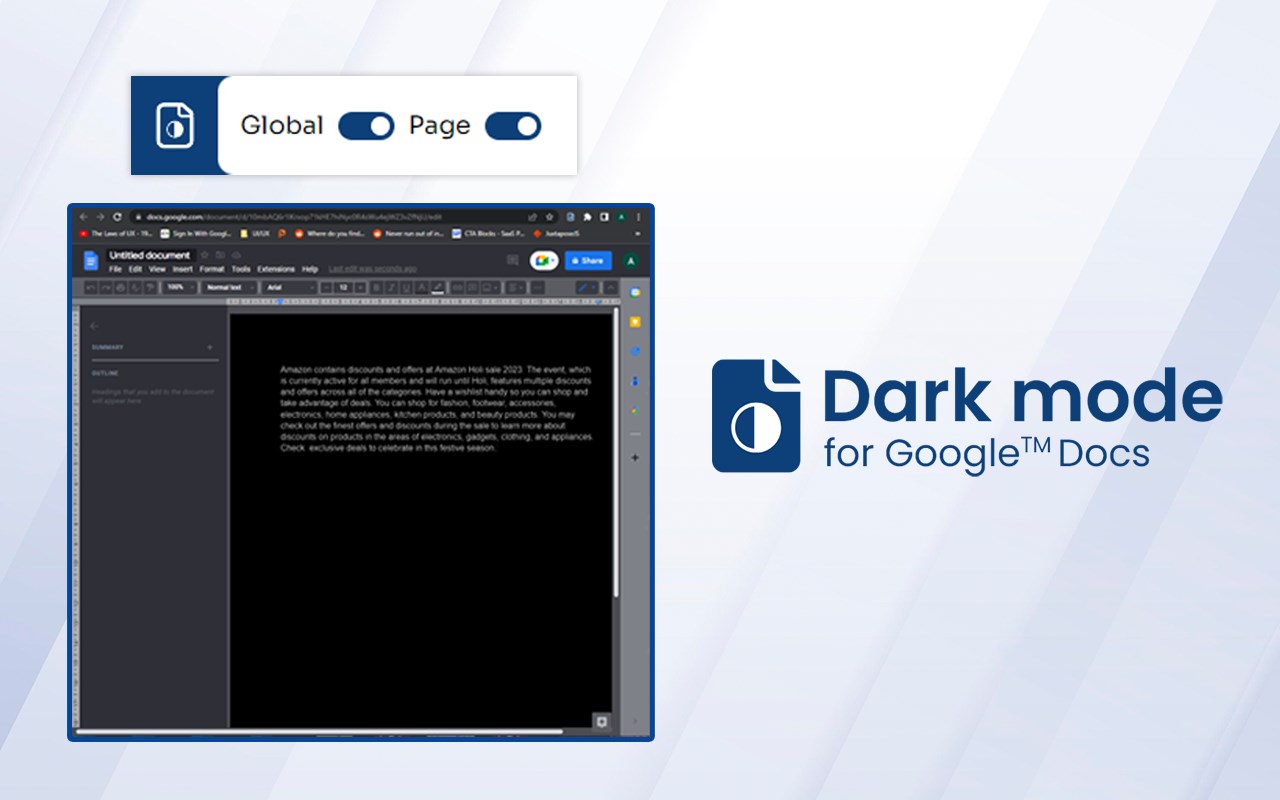Get add-ons with the plus icon

tap(635, 457)
